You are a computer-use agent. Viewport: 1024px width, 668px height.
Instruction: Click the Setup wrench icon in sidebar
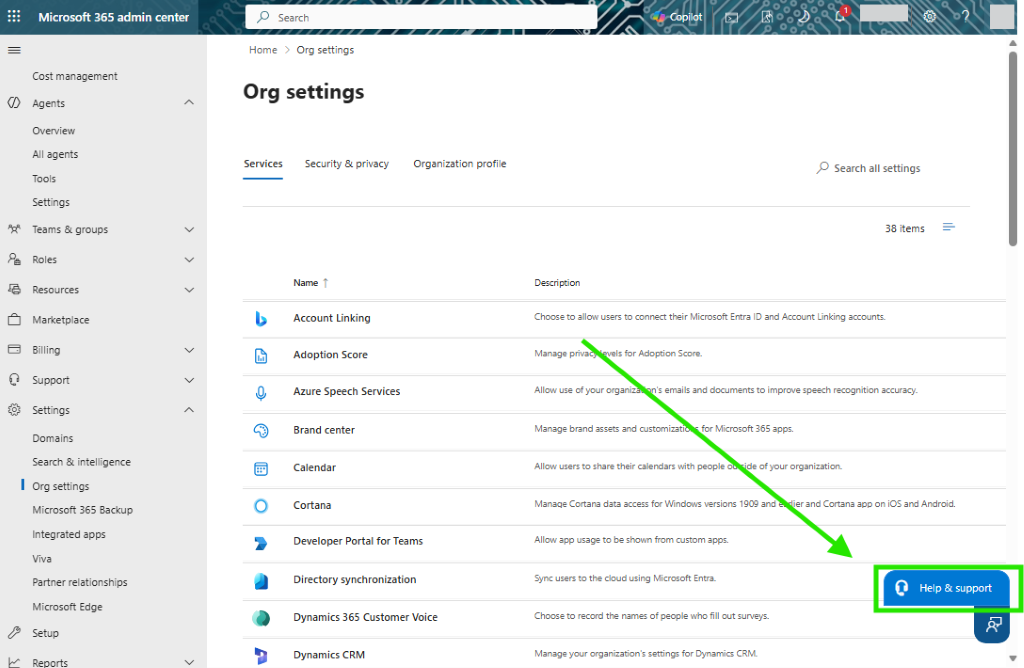point(14,632)
